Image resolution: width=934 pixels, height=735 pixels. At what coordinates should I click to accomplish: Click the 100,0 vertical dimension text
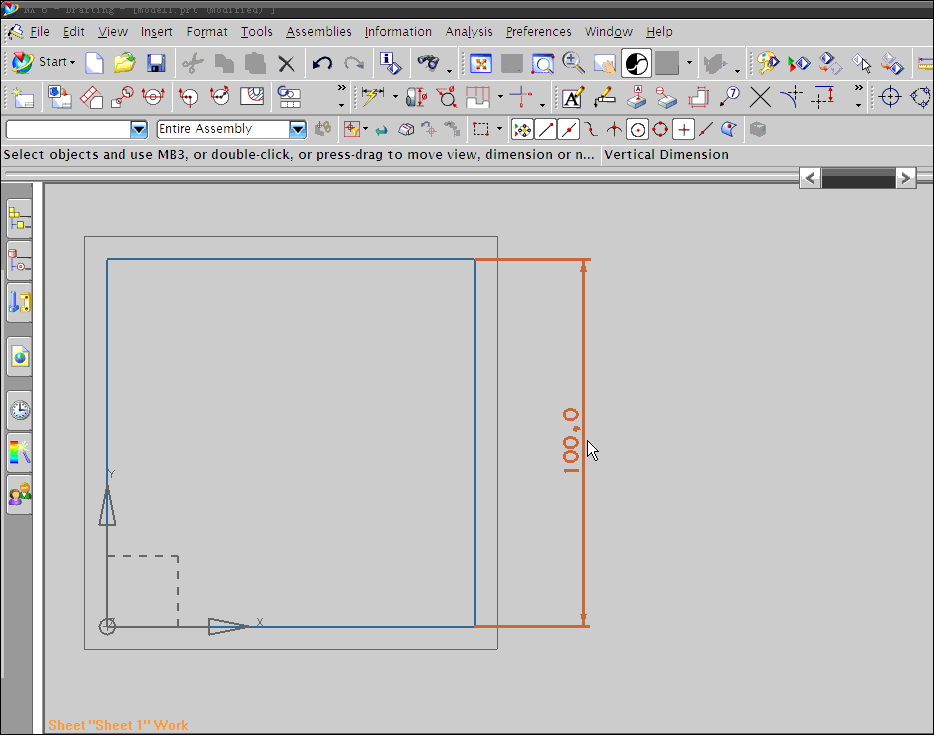pyautogui.click(x=571, y=440)
